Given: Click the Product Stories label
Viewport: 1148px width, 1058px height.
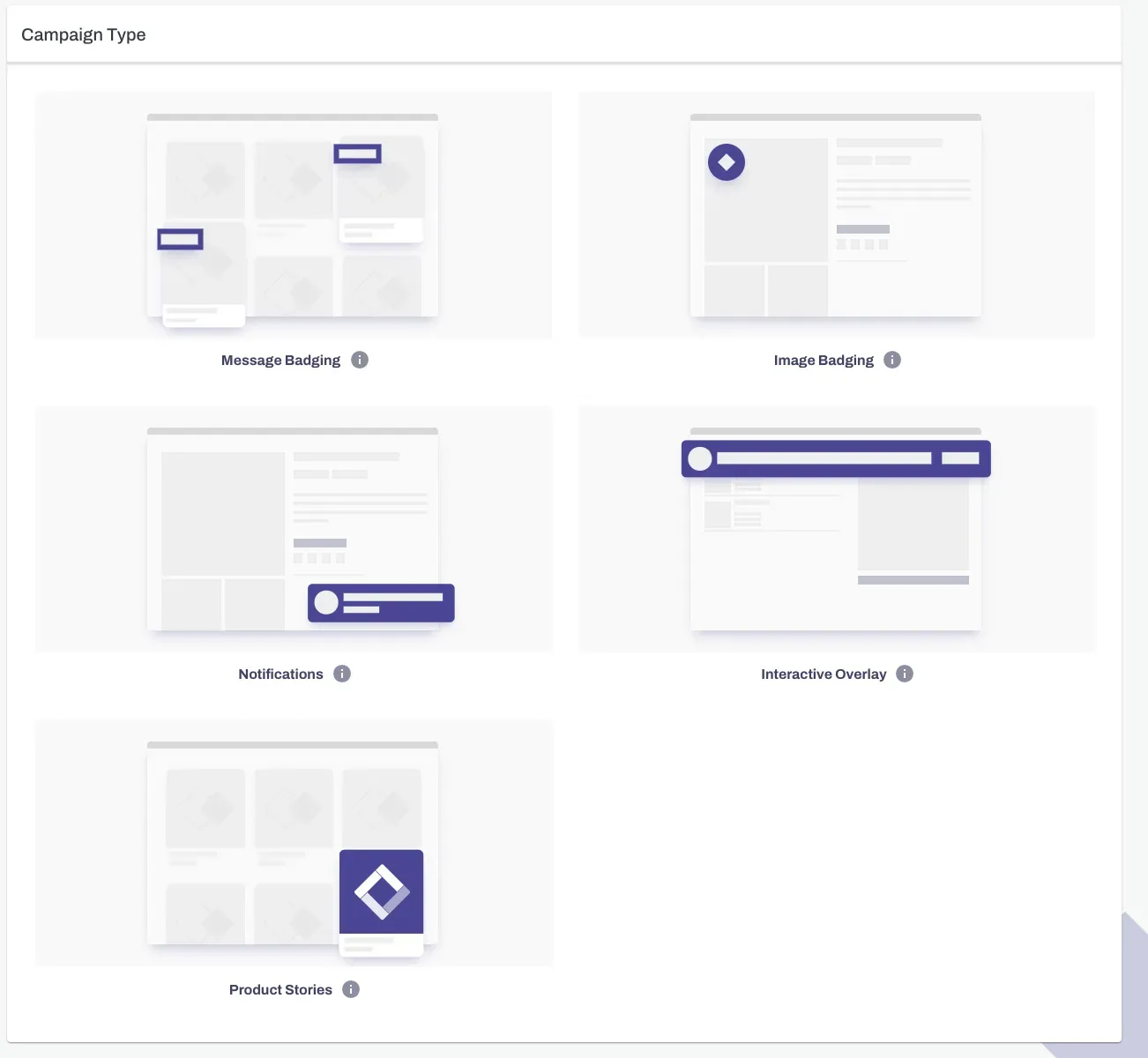Looking at the screenshot, I should [x=280, y=990].
